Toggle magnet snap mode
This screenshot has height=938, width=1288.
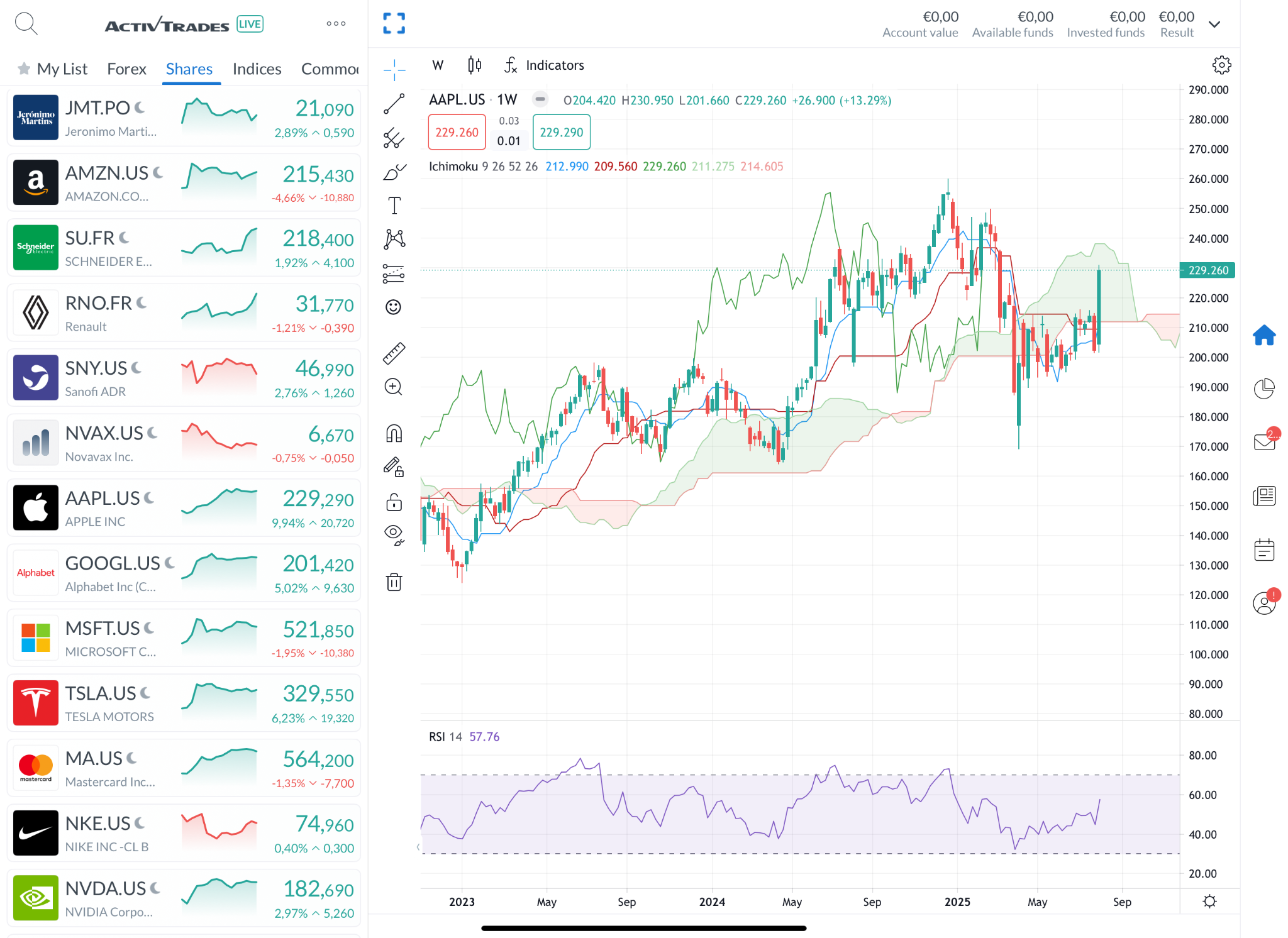point(394,433)
